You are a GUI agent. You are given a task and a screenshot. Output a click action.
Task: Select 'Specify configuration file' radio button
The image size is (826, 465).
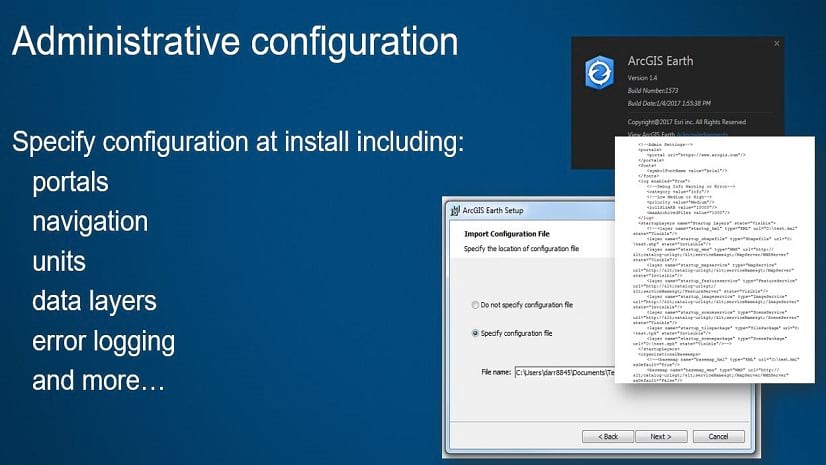[x=475, y=333]
